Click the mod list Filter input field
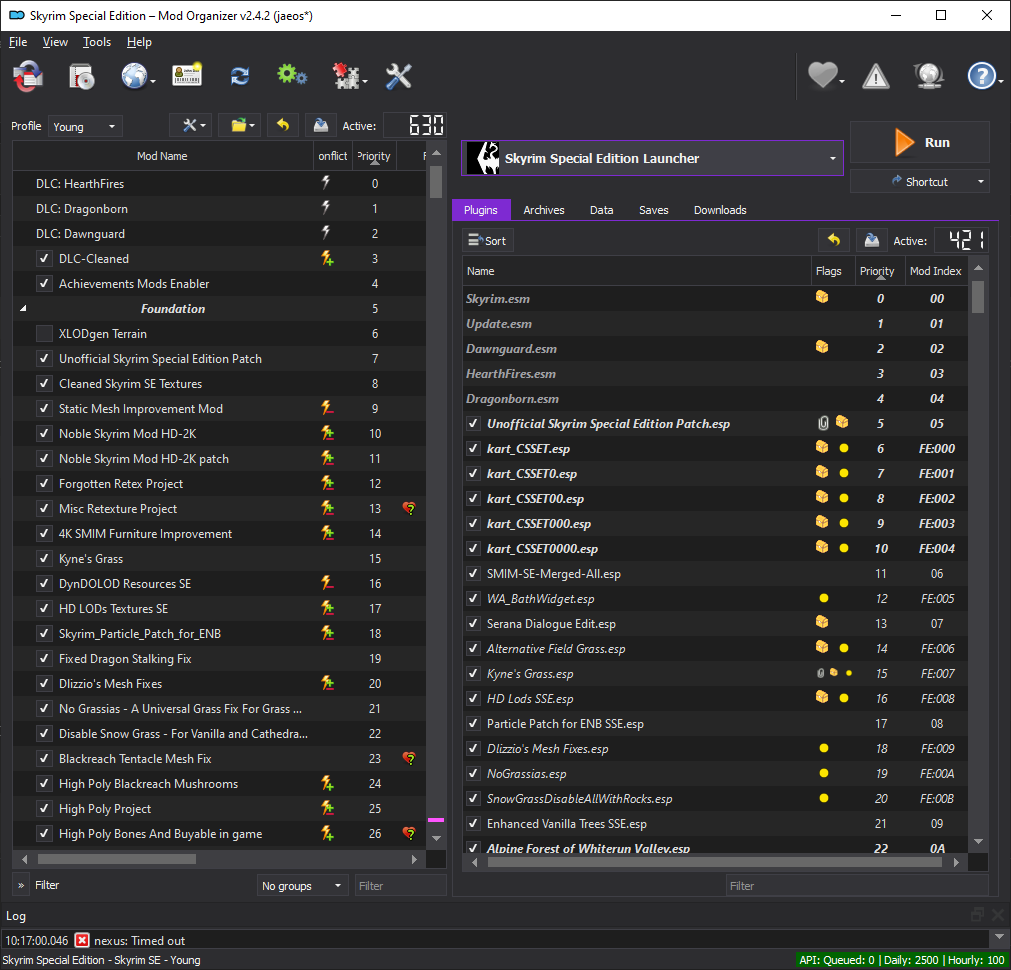1011x970 pixels. click(400, 886)
